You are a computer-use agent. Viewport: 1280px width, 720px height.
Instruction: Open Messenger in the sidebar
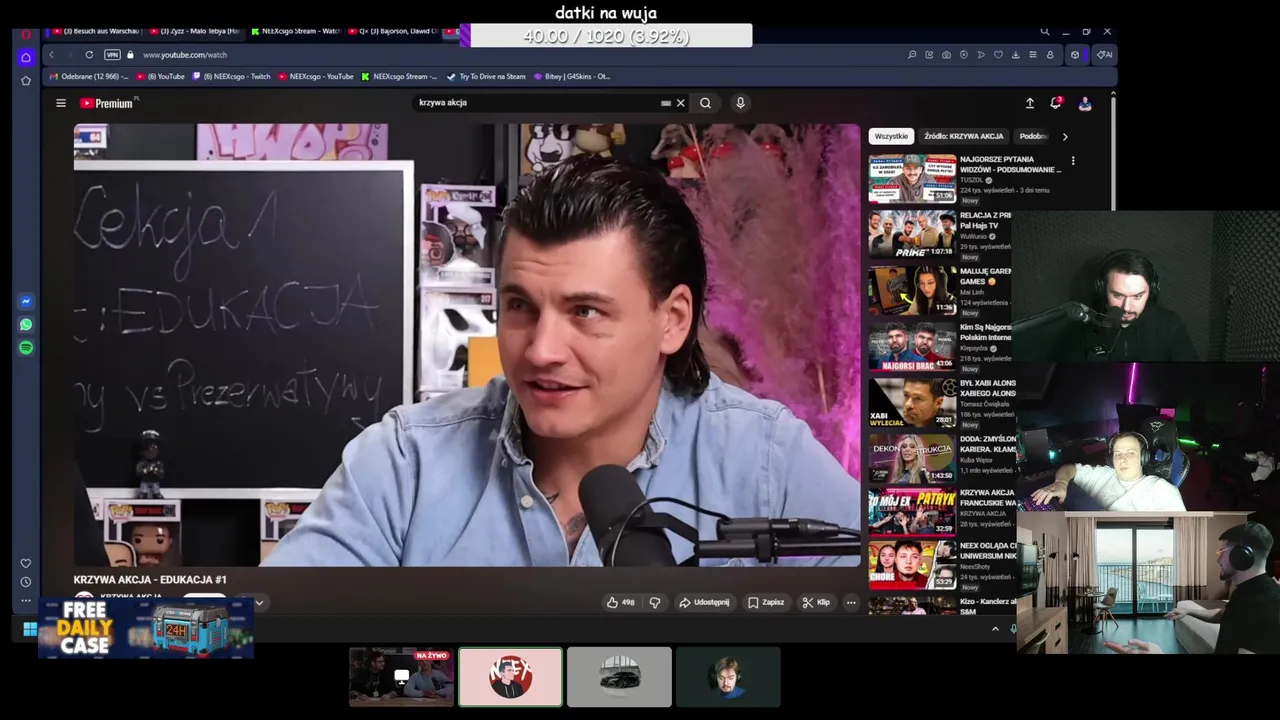pos(26,301)
